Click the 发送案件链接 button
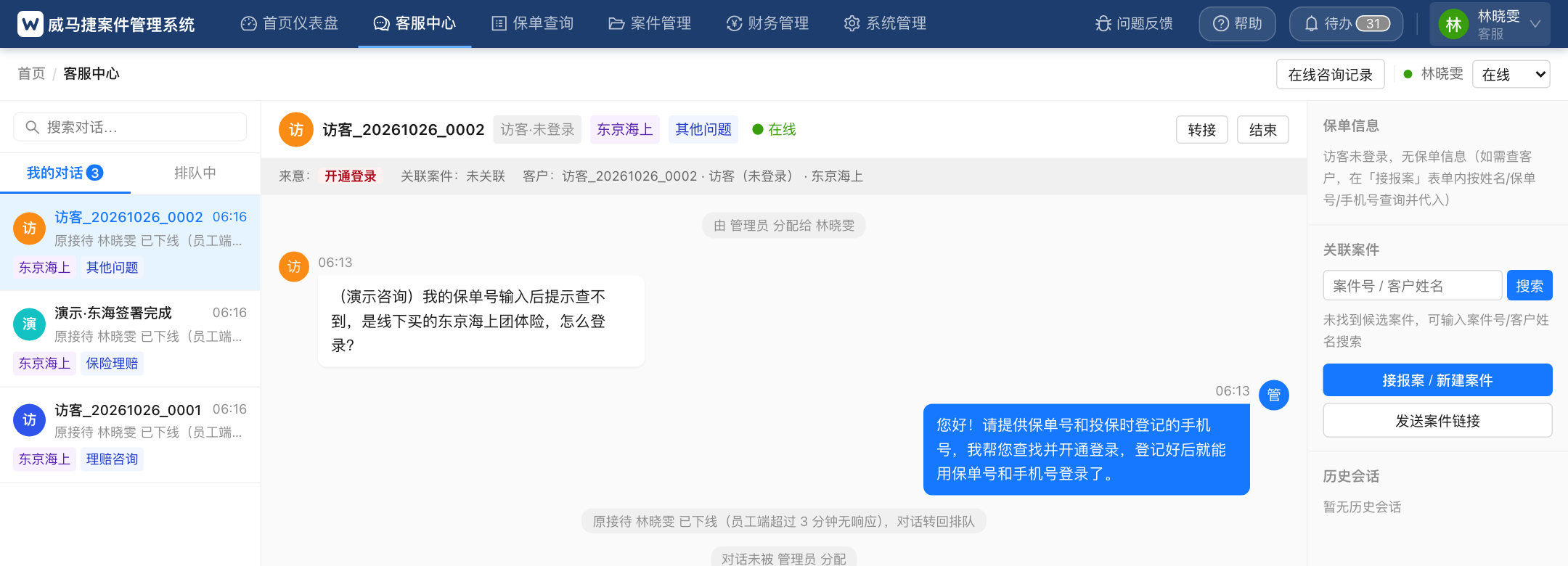The width and height of the screenshot is (1568, 566). click(1437, 421)
